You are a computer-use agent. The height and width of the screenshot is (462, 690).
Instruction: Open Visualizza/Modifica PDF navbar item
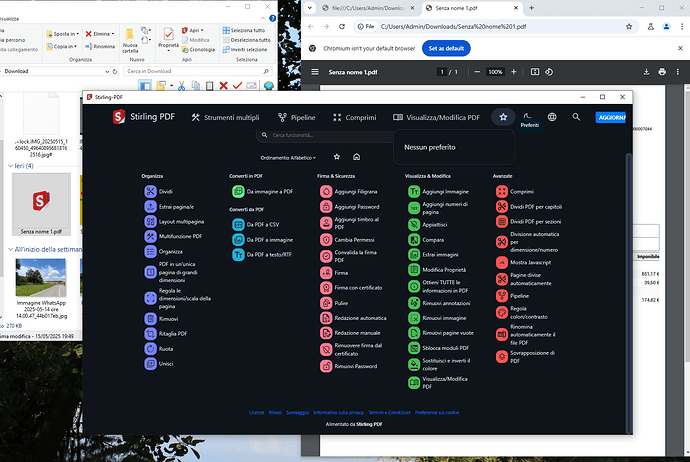[x=437, y=117]
